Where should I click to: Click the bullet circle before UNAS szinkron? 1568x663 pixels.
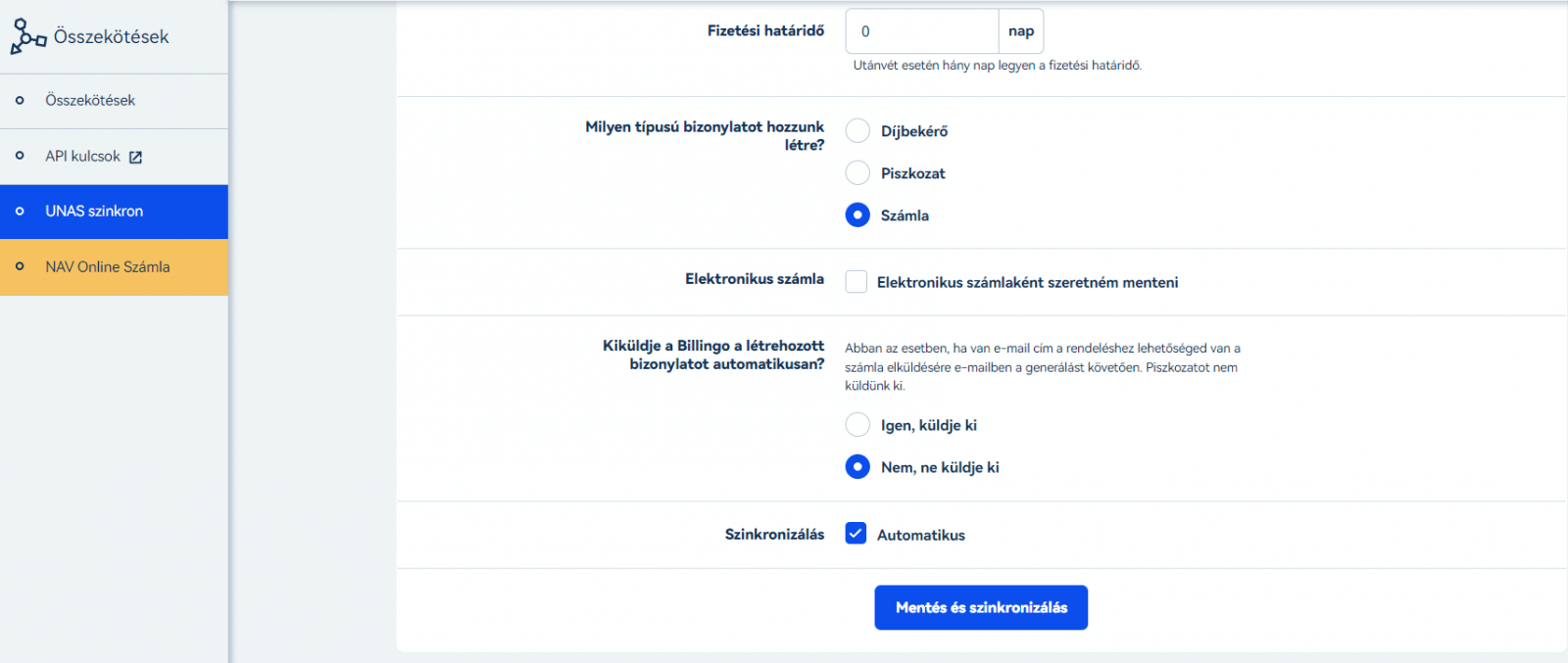coord(20,212)
